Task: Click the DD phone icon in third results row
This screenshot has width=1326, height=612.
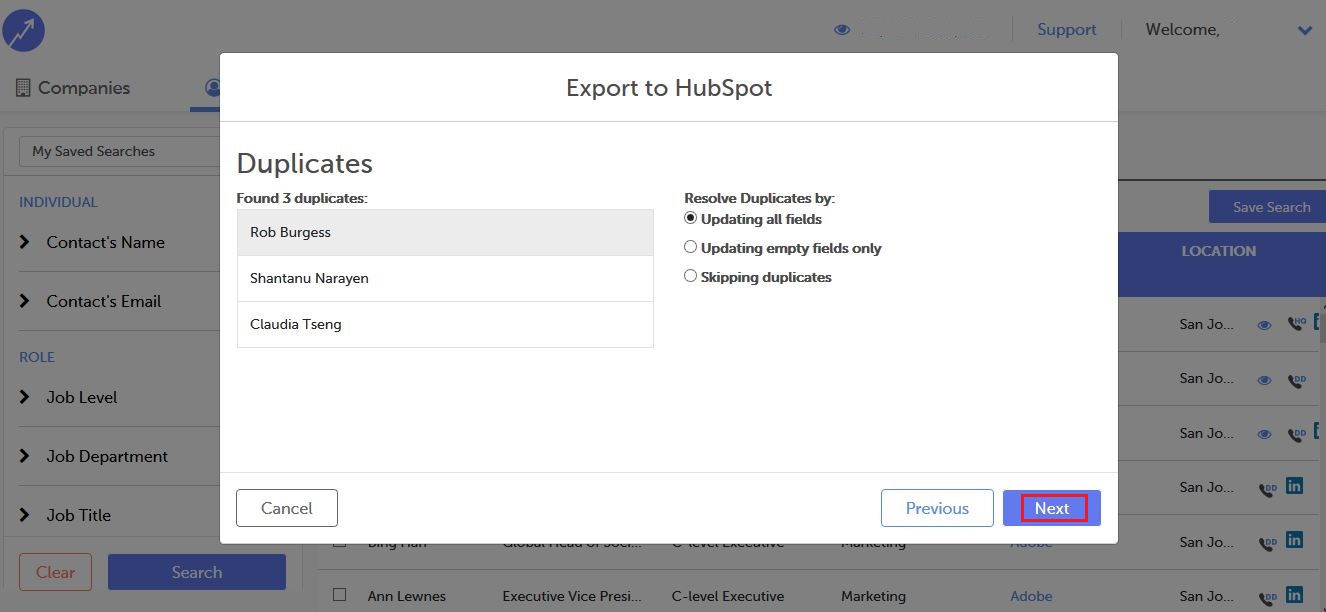Action: [1297, 434]
